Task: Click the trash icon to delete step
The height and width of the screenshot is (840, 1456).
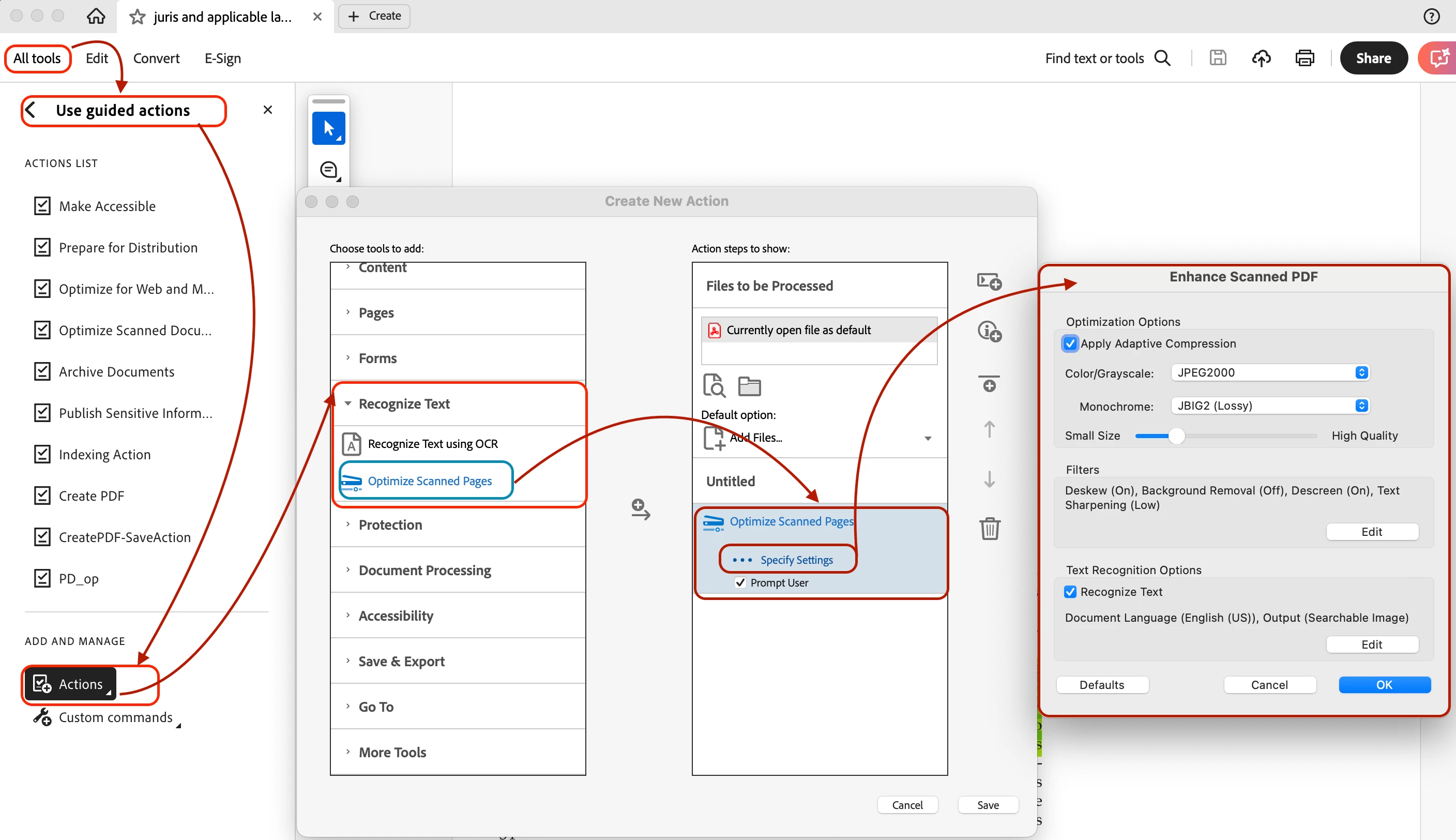Action: coord(990,528)
